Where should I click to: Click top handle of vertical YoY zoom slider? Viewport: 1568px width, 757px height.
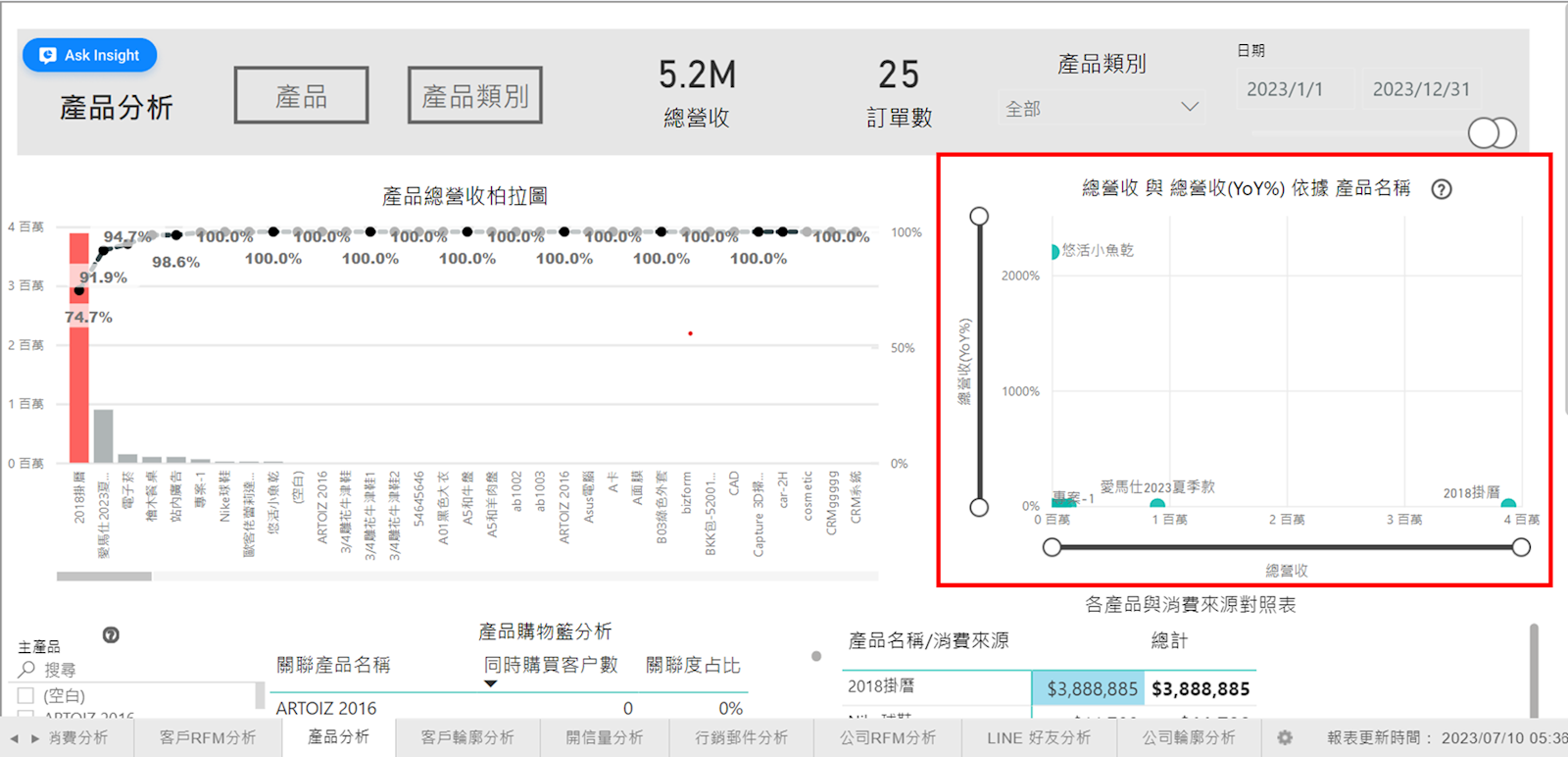[x=979, y=216]
